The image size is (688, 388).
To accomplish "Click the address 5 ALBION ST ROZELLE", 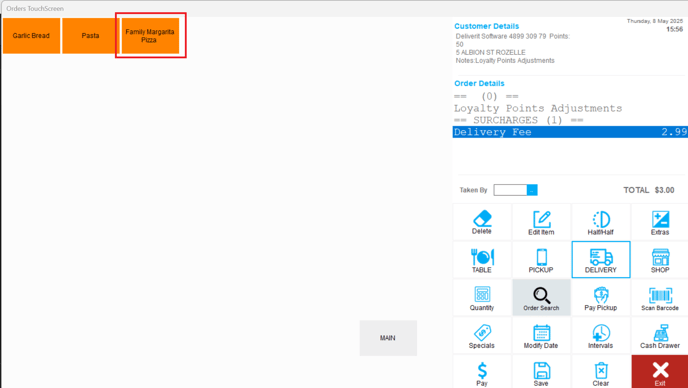I will click(x=491, y=52).
